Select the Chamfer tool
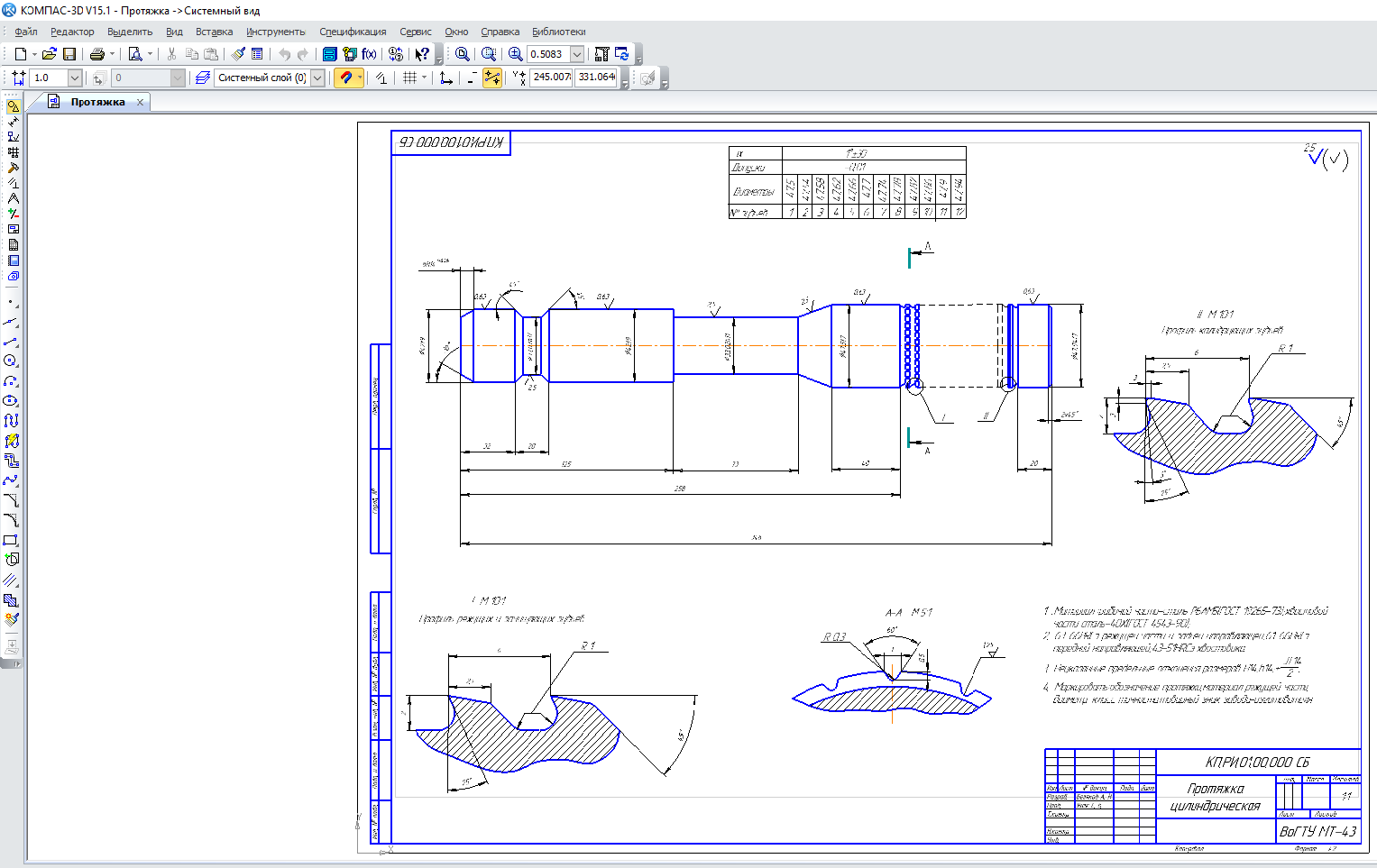This screenshot has height=868, width=1377. coord(11,500)
